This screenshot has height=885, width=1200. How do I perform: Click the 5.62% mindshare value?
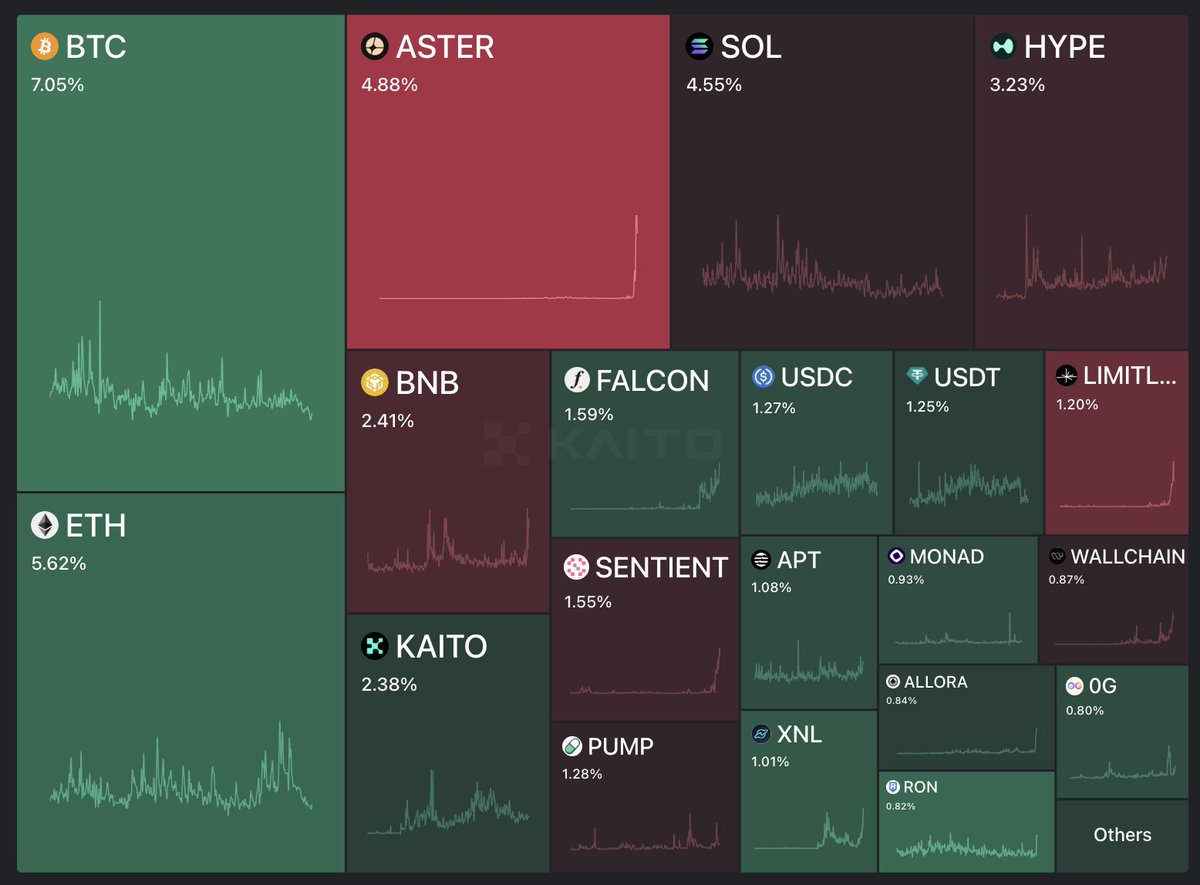[59, 564]
